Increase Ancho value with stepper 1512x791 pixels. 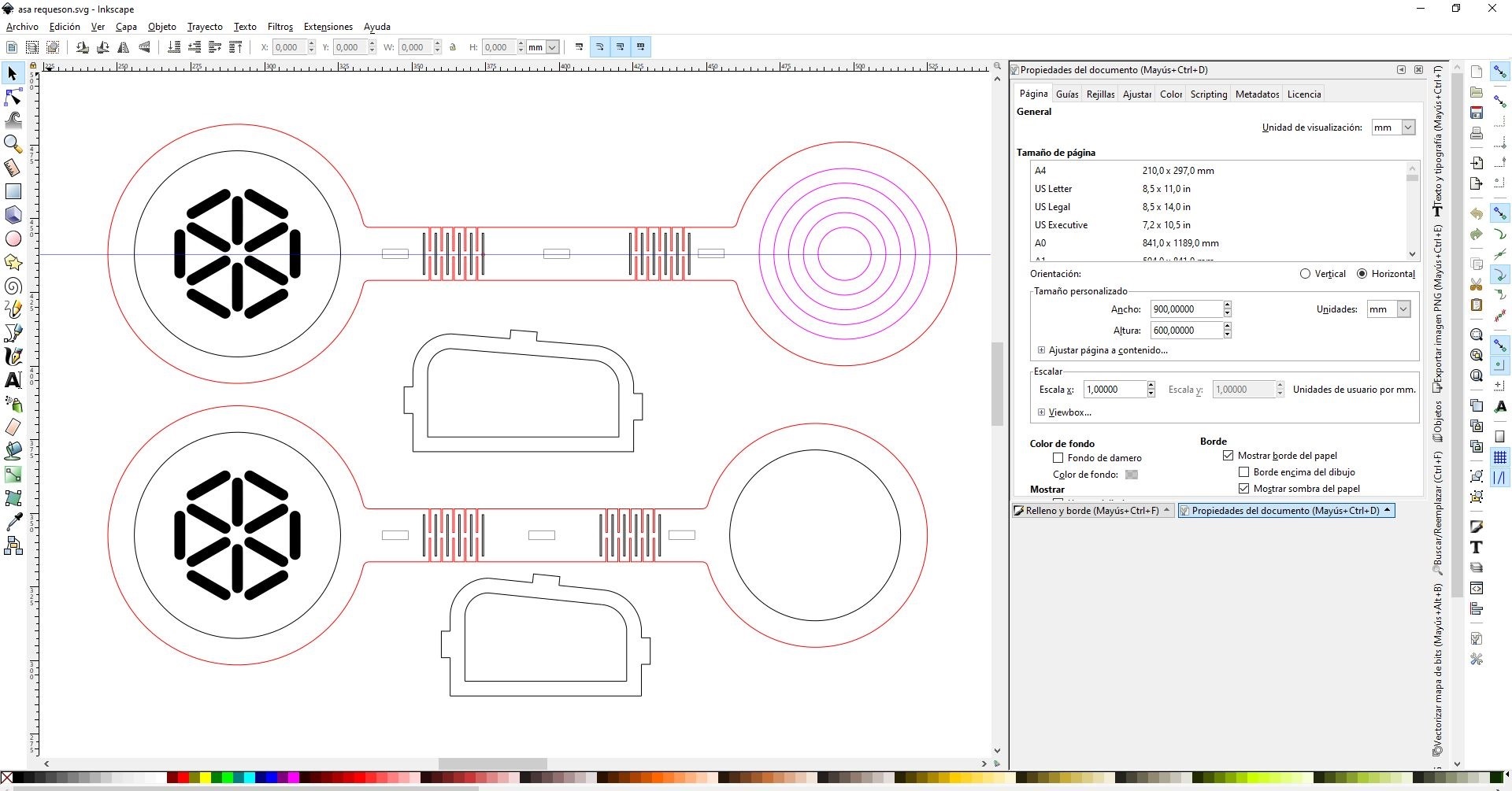(x=1227, y=305)
